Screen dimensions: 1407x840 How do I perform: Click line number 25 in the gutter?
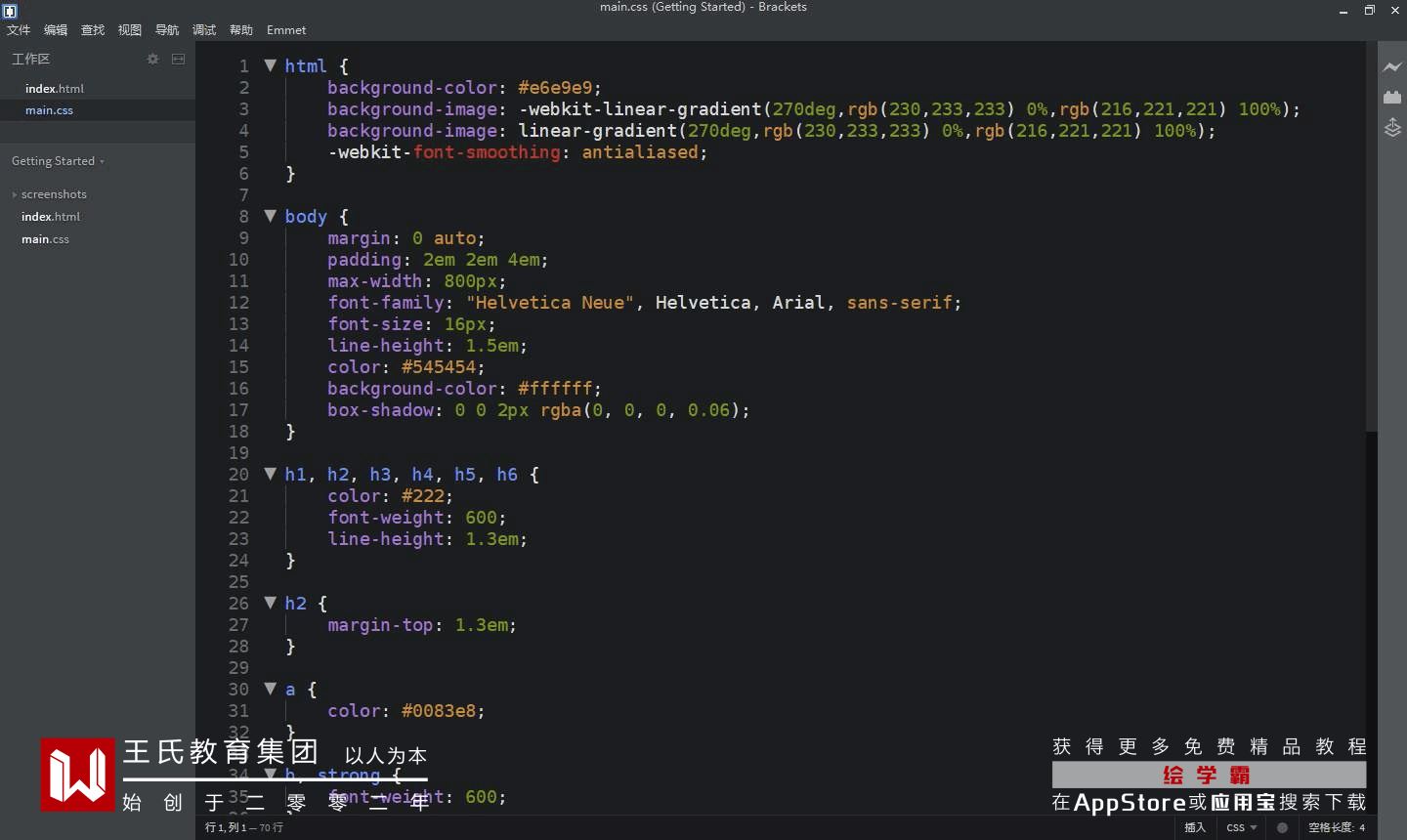(238, 582)
